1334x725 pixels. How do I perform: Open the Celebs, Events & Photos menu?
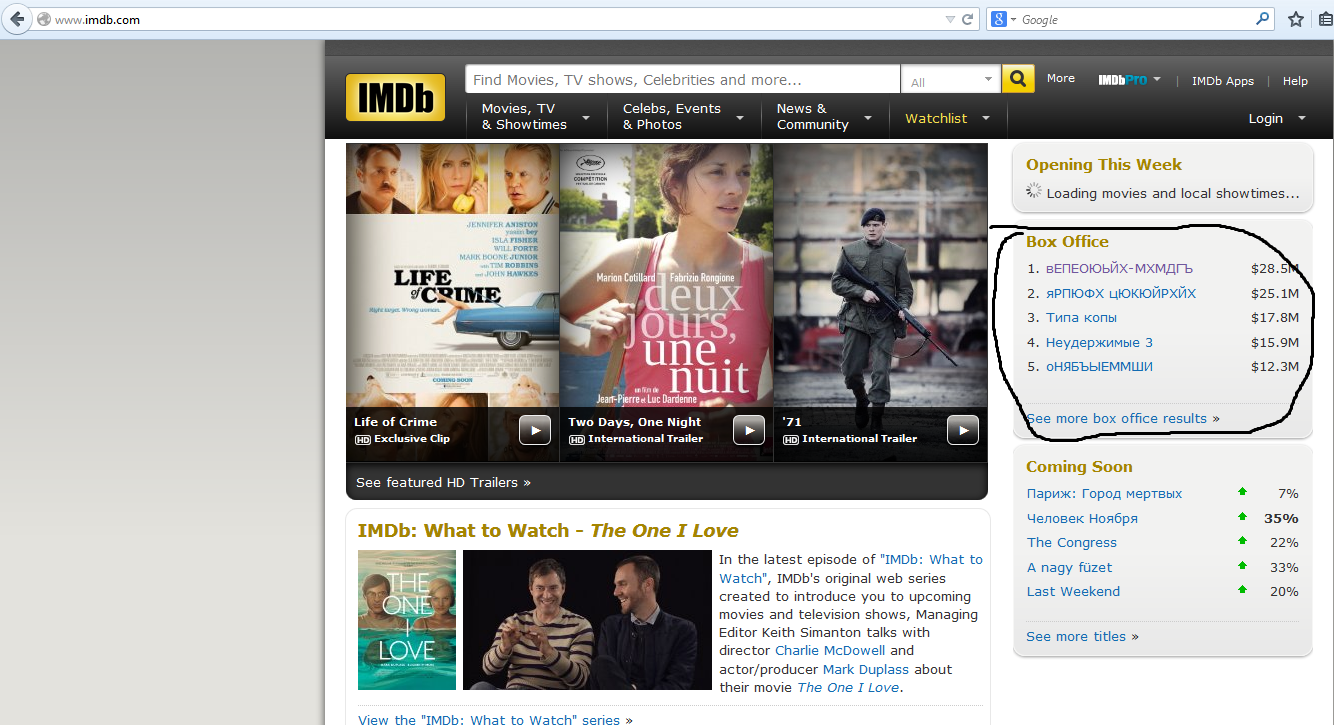click(x=683, y=117)
